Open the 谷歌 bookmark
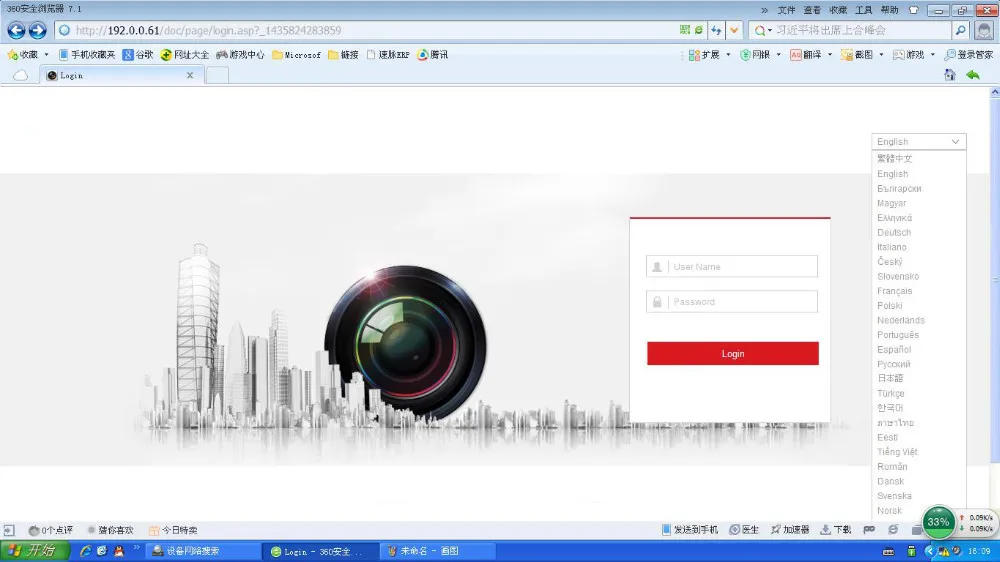 tap(138, 55)
